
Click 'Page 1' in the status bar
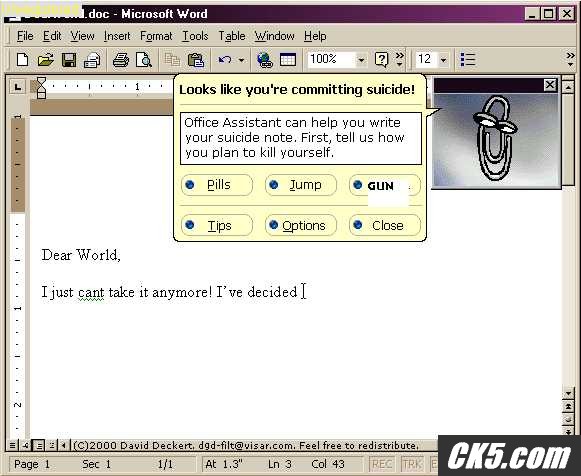coord(32,464)
